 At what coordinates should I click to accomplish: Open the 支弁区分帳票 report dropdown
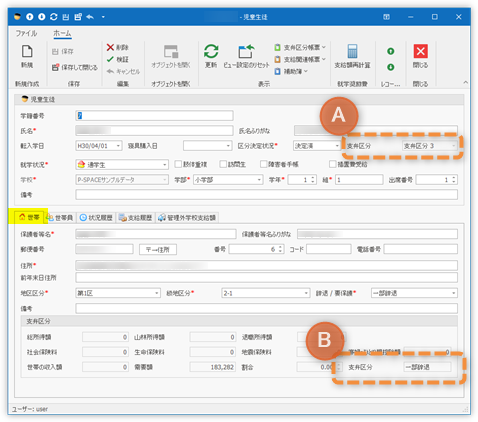click(300, 48)
